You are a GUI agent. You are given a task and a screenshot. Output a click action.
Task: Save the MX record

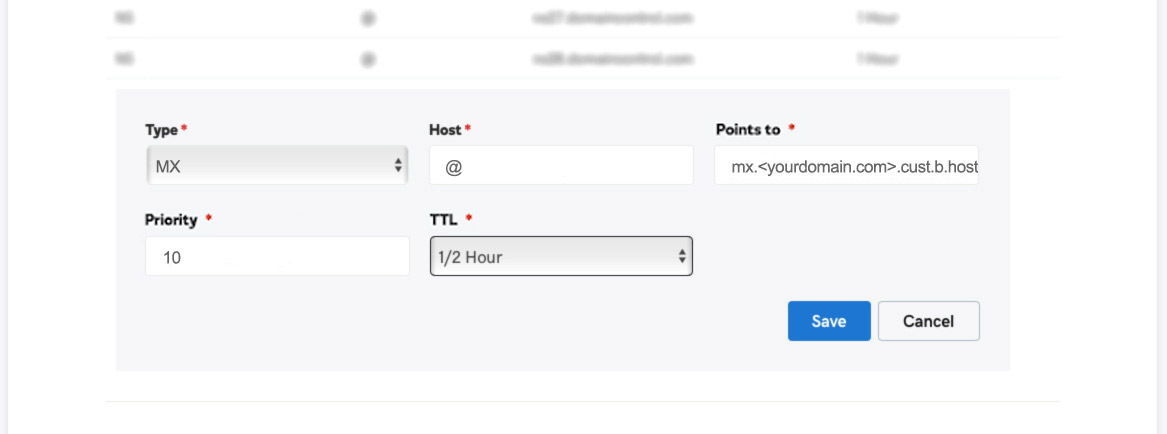(829, 321)
